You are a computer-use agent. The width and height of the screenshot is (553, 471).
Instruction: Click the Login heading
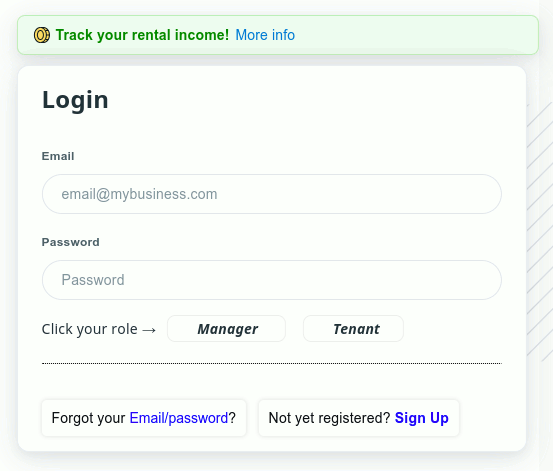tap(75, 100)
